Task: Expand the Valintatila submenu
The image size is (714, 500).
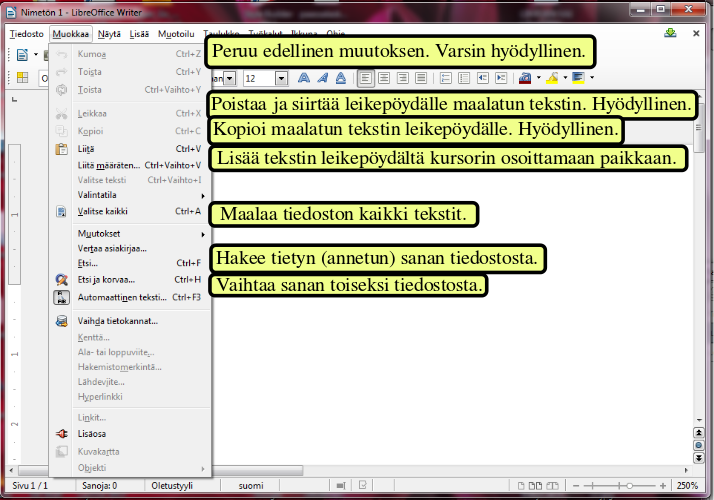Action: click(x=130, y=195)
